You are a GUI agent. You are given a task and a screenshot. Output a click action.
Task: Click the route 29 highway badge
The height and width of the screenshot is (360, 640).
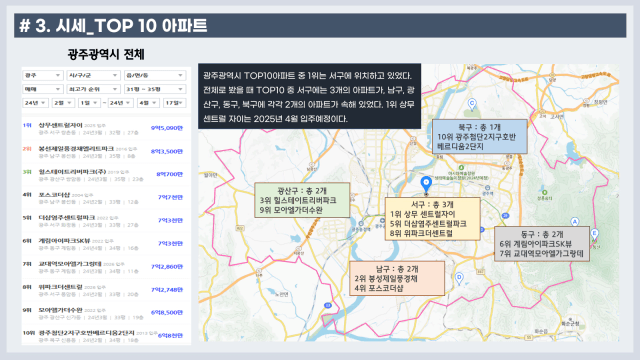pyautogui.click(x=505, y=216)
